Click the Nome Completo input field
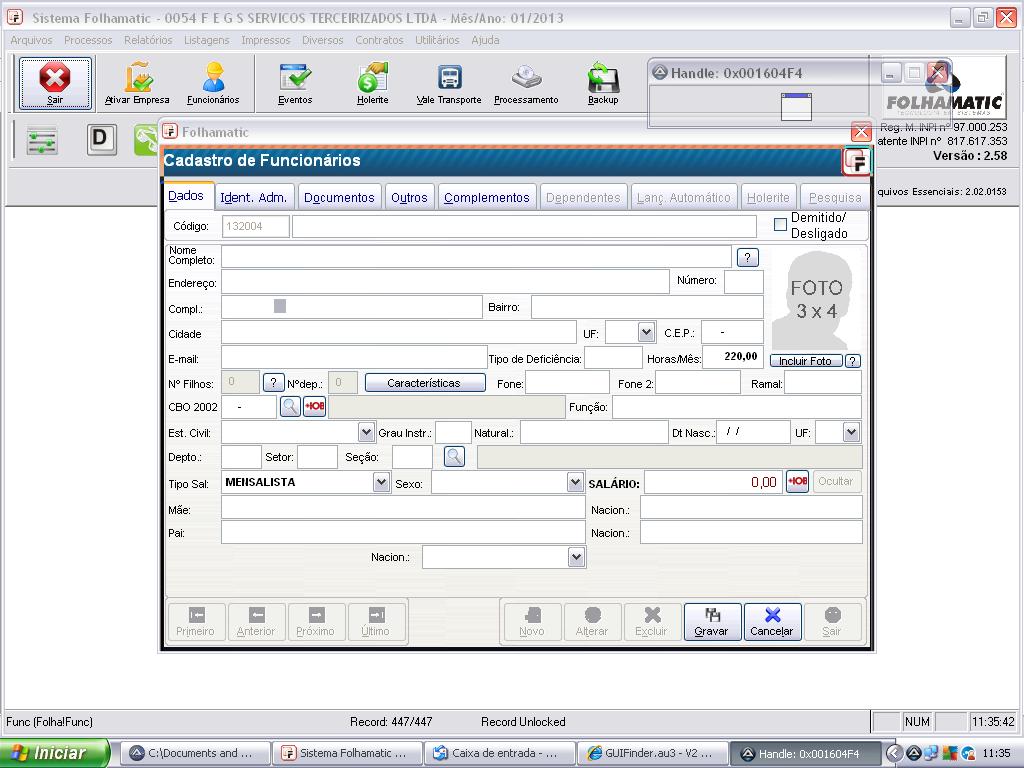 [x=476, y=257]
